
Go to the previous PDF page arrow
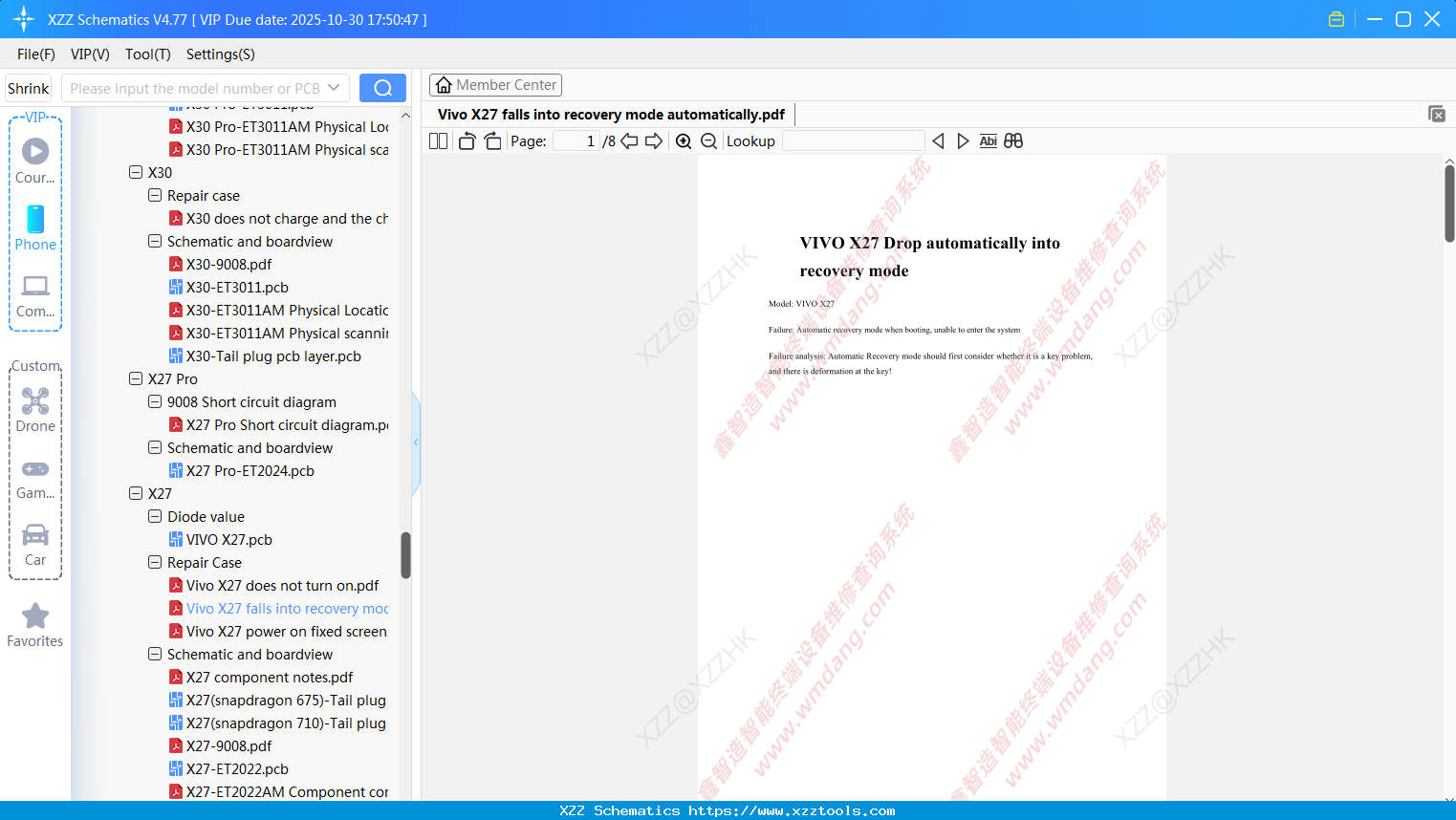(x=629, y=141)
